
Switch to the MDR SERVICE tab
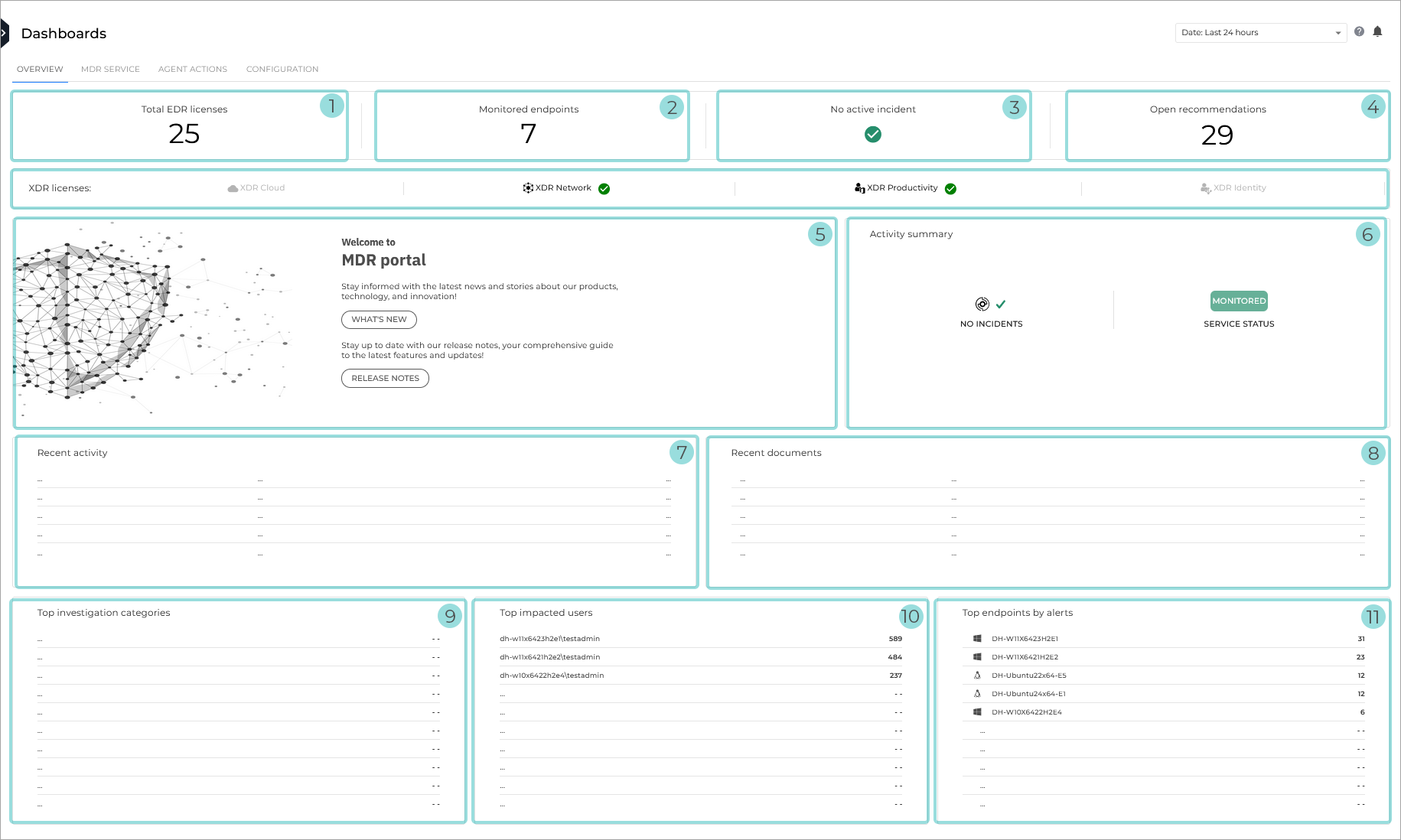(x=109, y=69)
